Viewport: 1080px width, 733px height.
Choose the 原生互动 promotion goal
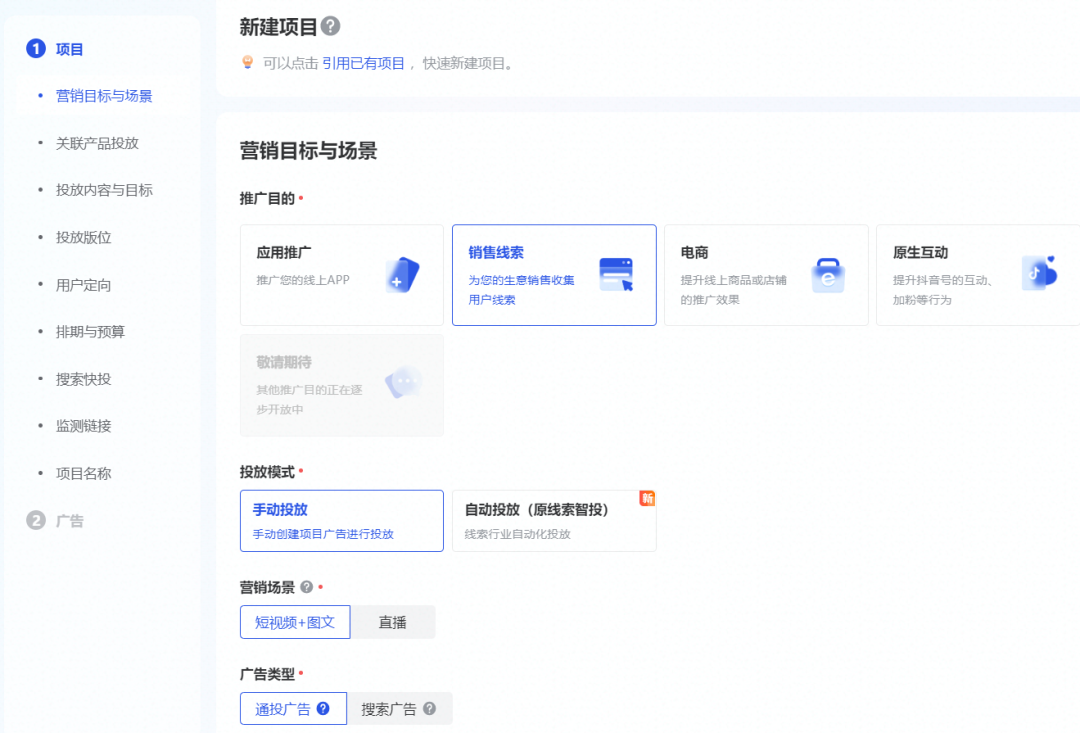click(x=978, y=275)
